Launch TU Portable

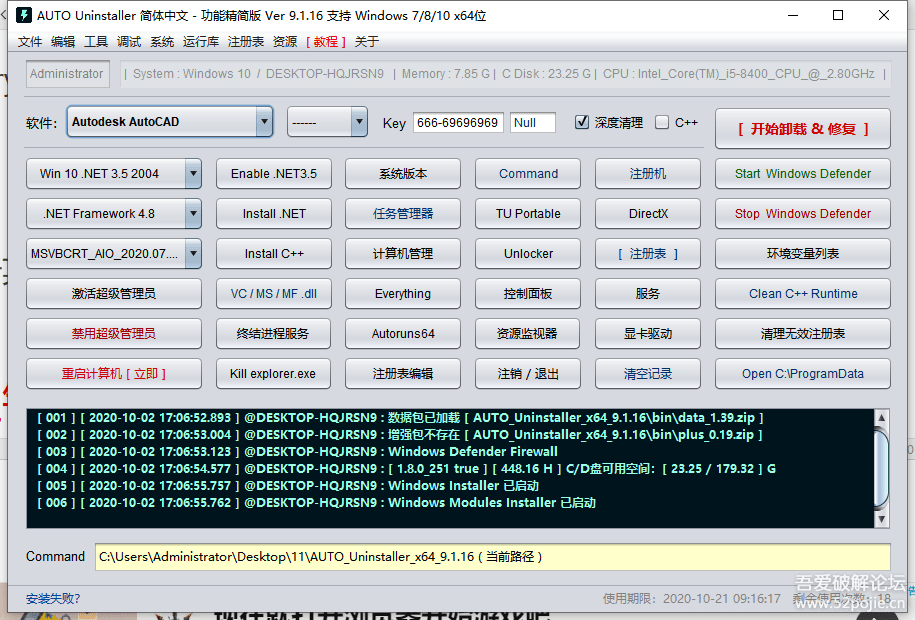point(528,214)
